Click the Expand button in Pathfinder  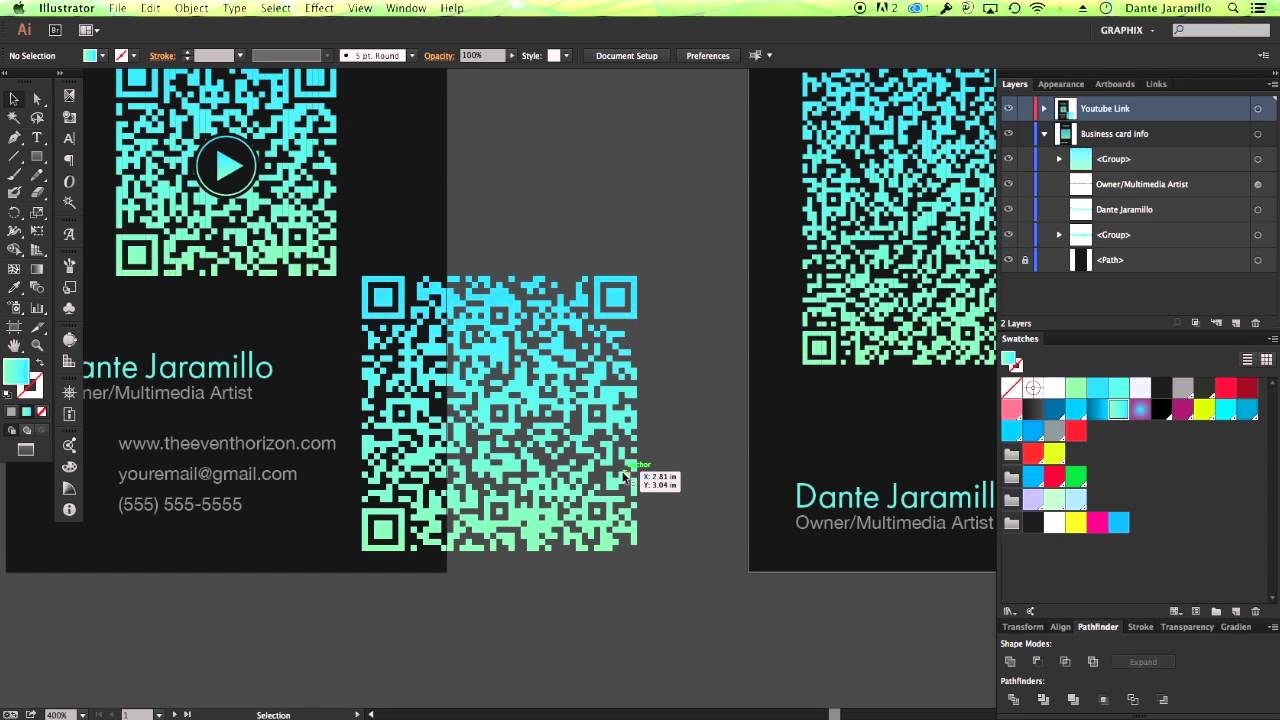click(x=1143, y=662)
